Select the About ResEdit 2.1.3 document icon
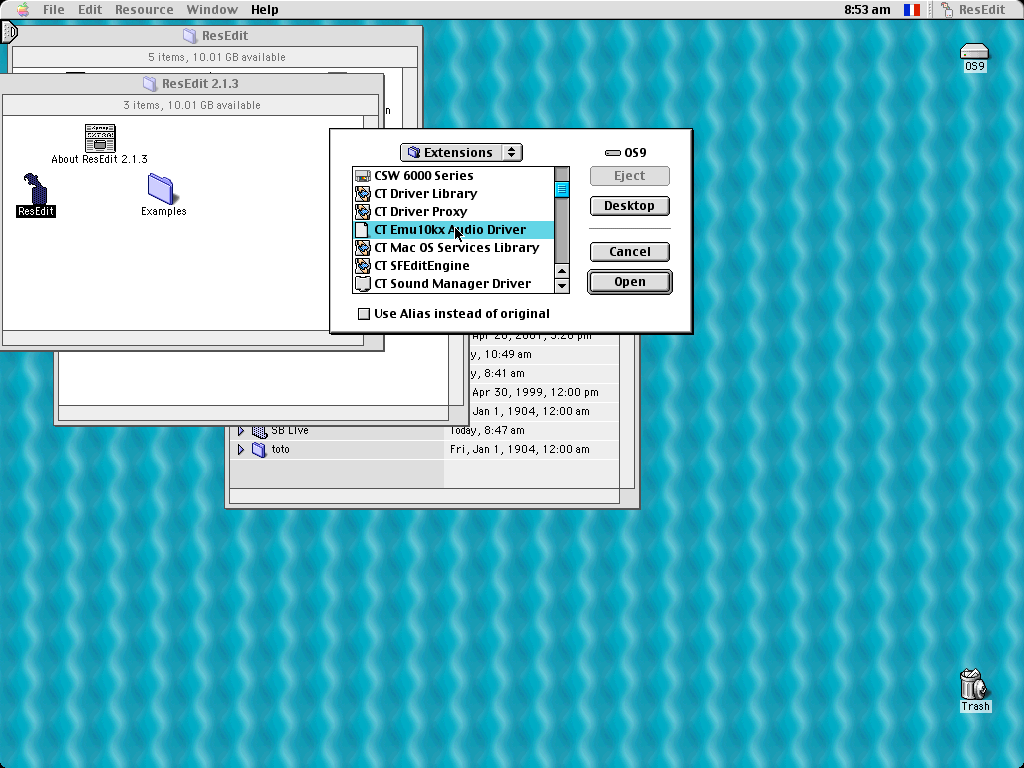 click(x=100, y=138)
